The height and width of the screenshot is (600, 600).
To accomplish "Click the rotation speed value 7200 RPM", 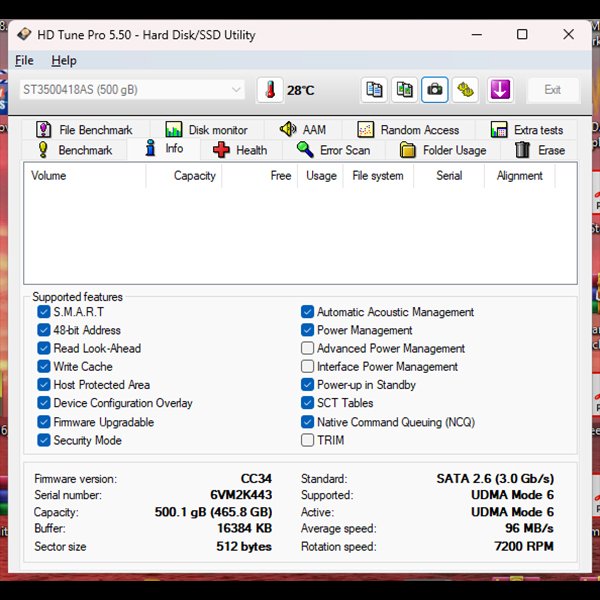I will pyautogui.click(x=524, y=546).
